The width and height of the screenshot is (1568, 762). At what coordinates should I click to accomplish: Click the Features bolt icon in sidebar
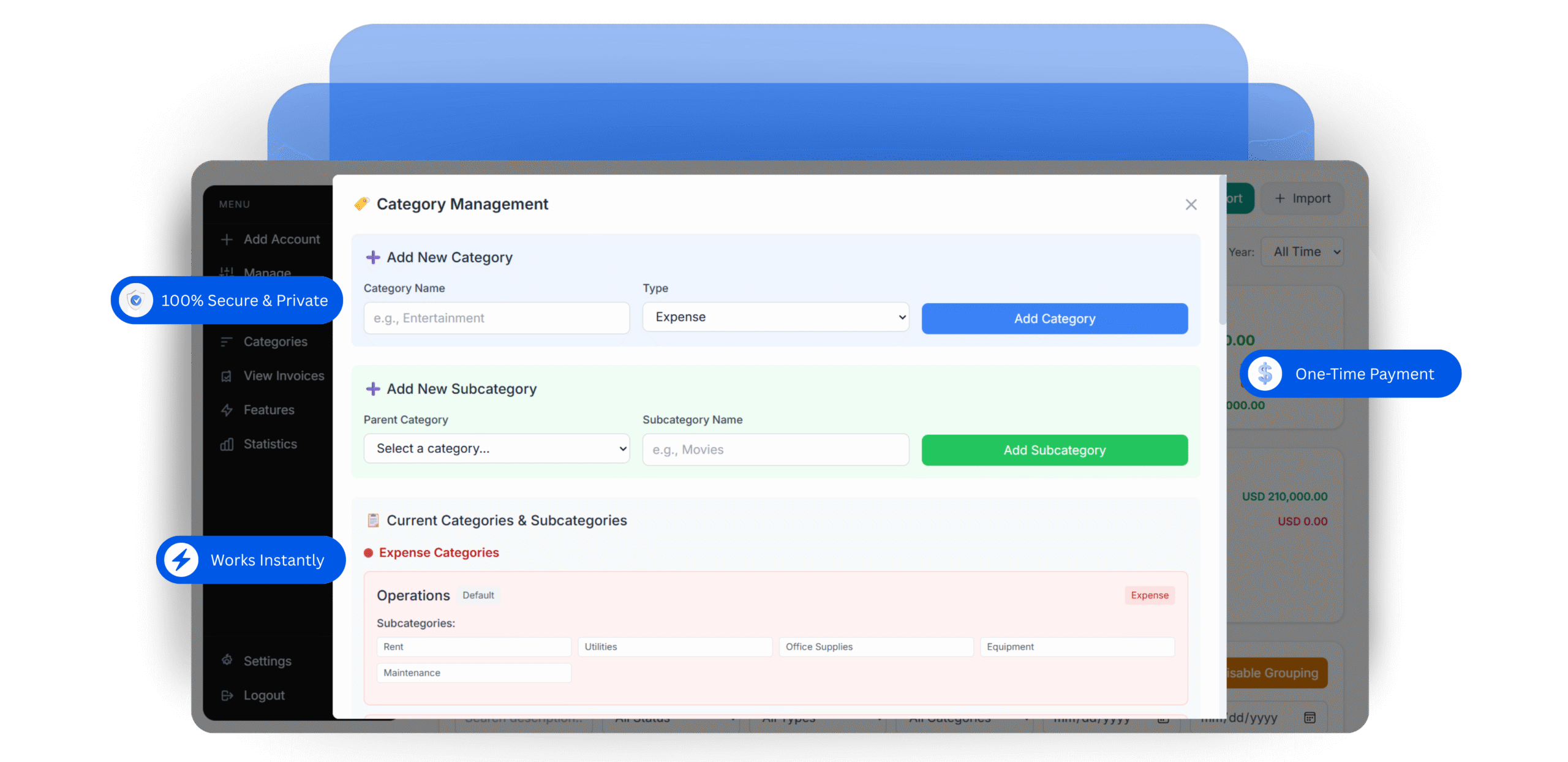227,410
